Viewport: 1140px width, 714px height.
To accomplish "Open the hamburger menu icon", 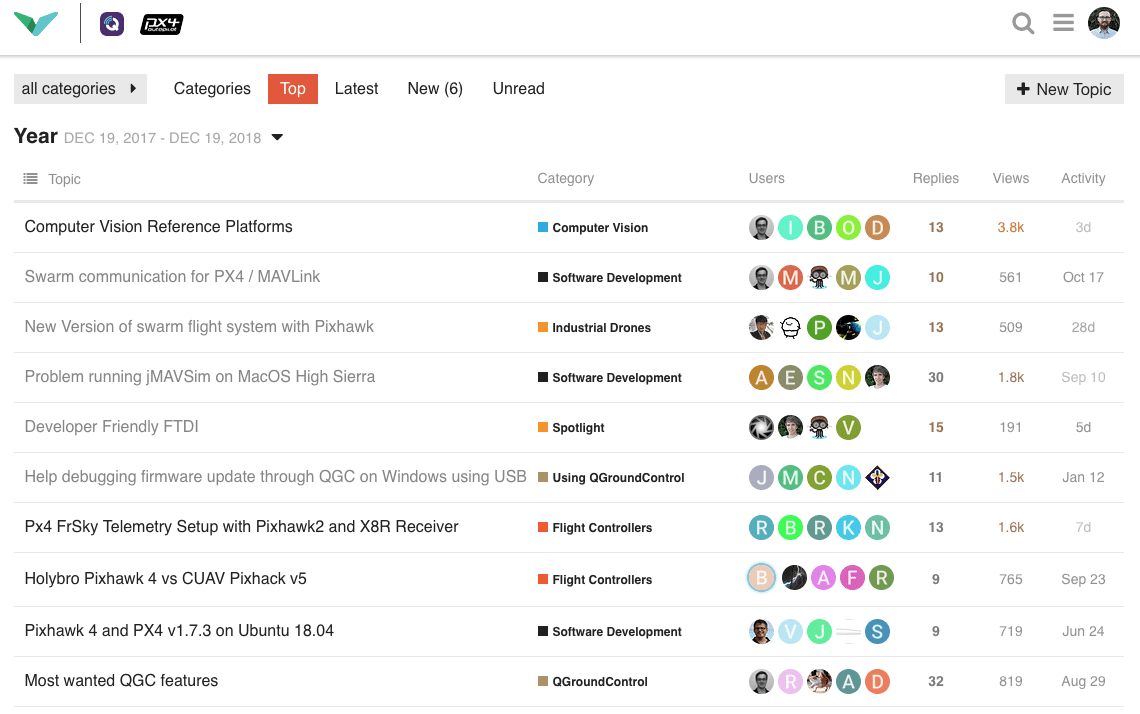I will click(x=1063, y=23).
